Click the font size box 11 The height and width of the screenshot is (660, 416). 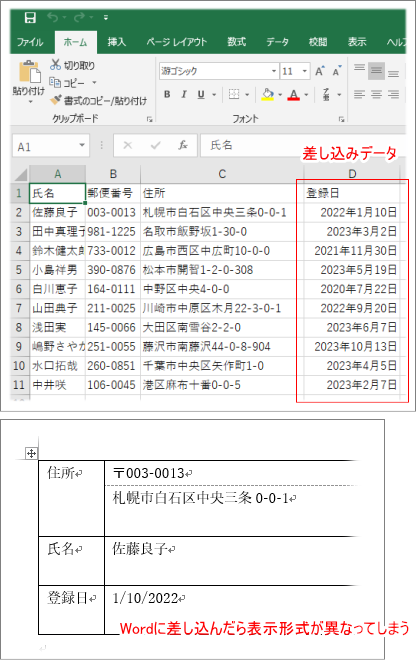tap(290, 71)
